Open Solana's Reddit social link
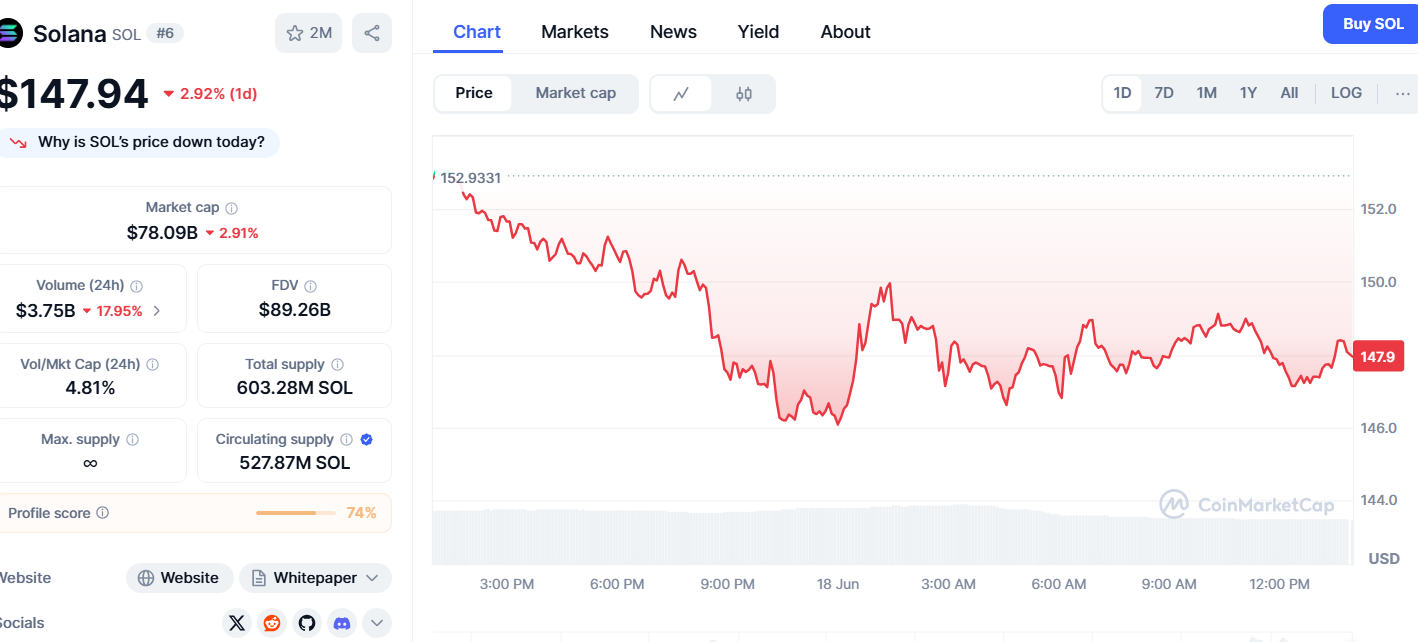This screenshot has height=642, width=1418. pos(272,623)
